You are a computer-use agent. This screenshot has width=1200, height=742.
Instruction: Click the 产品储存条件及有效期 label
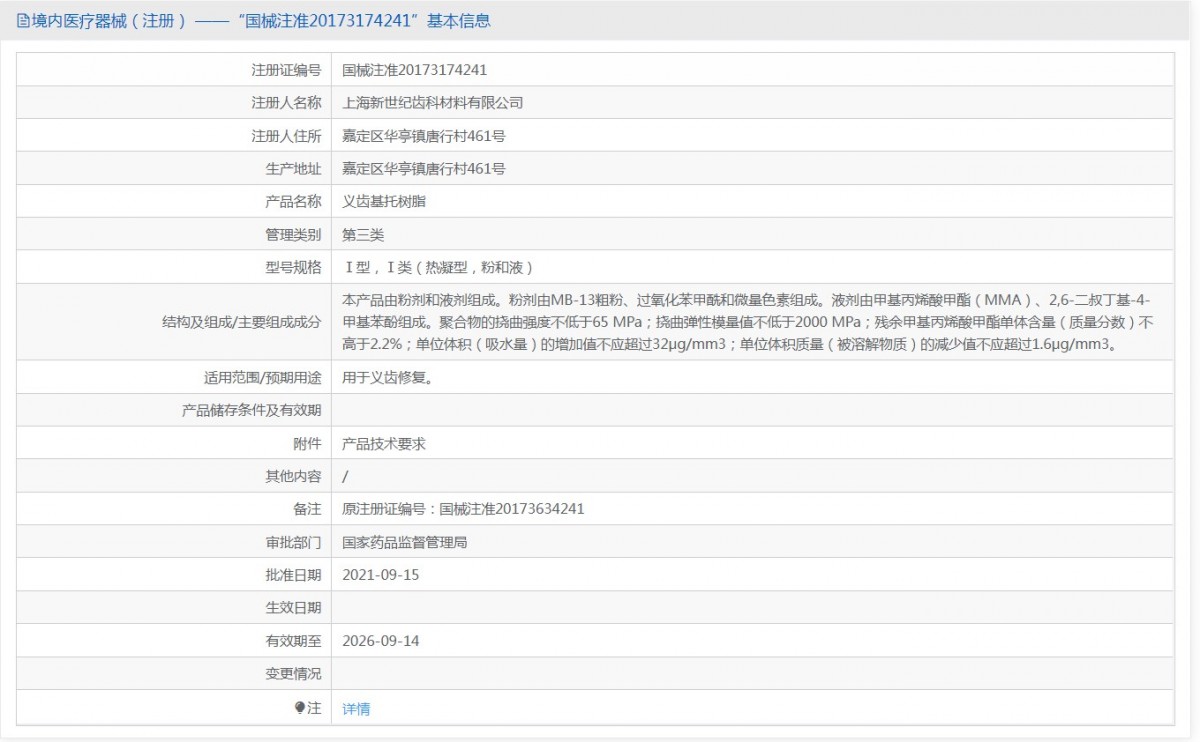click(251, 411)
